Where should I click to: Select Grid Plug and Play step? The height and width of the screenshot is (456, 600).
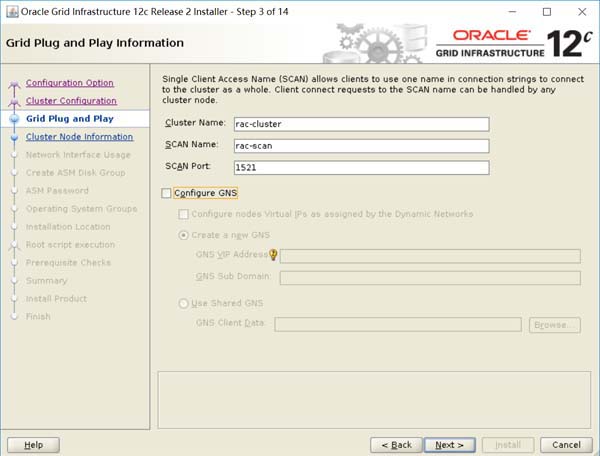[70, 119]
